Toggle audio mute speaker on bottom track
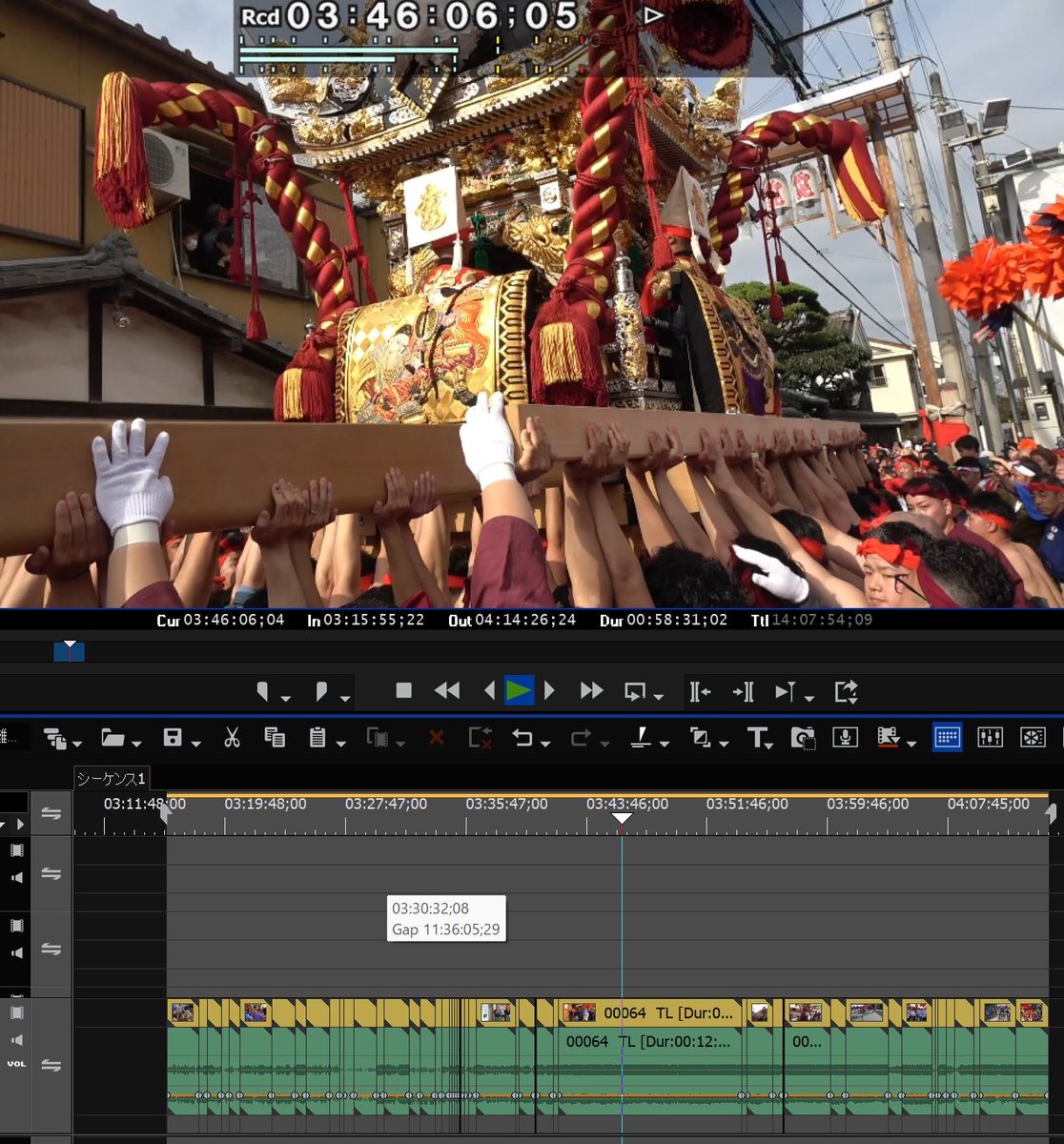 click(16, 1040)
